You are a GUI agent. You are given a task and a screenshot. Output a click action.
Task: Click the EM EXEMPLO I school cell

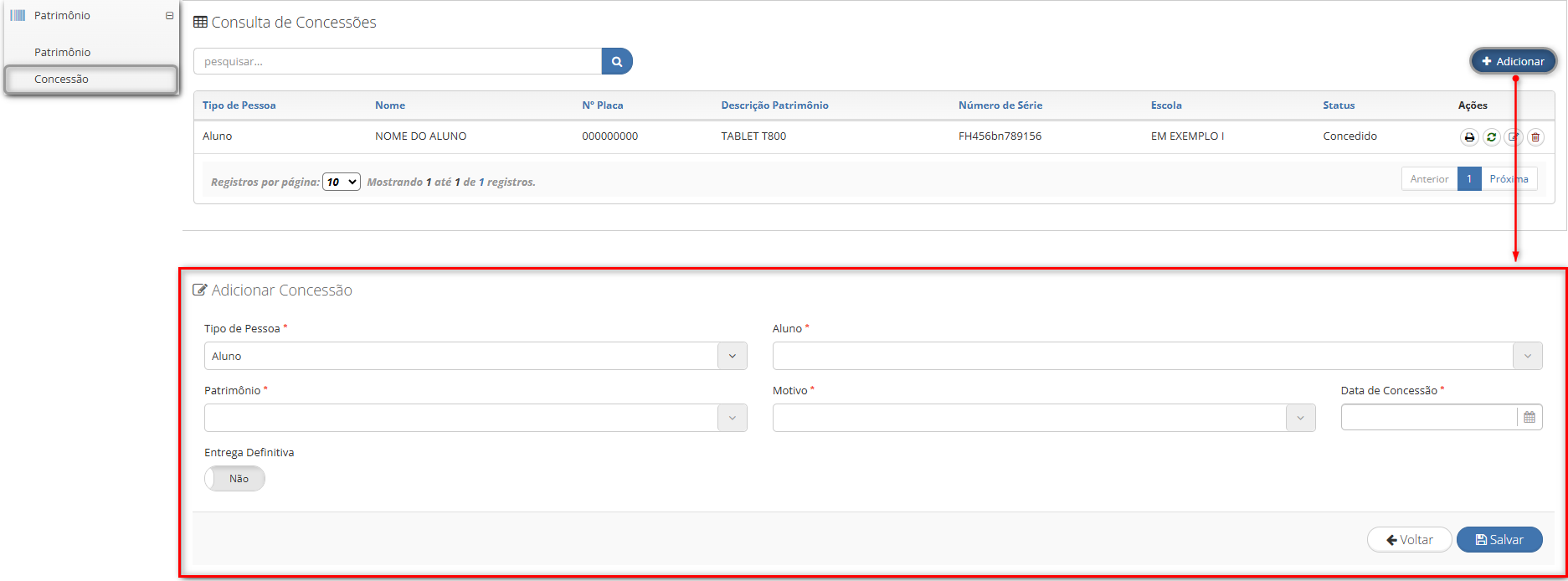1187,136
